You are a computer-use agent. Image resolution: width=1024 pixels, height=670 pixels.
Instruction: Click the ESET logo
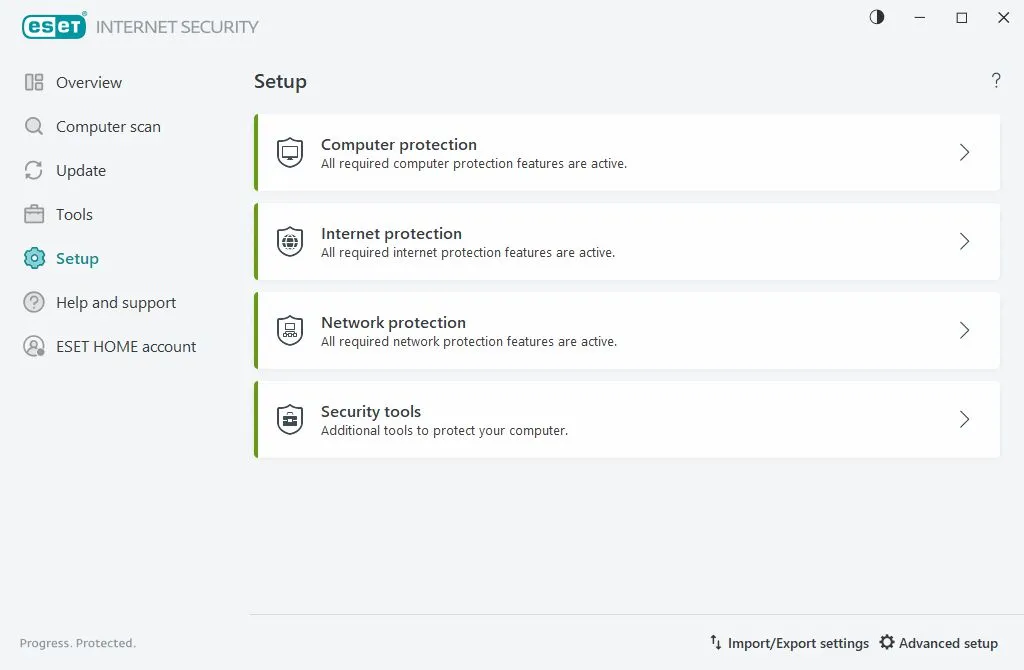pyautogui.click(x=54, y=26)
